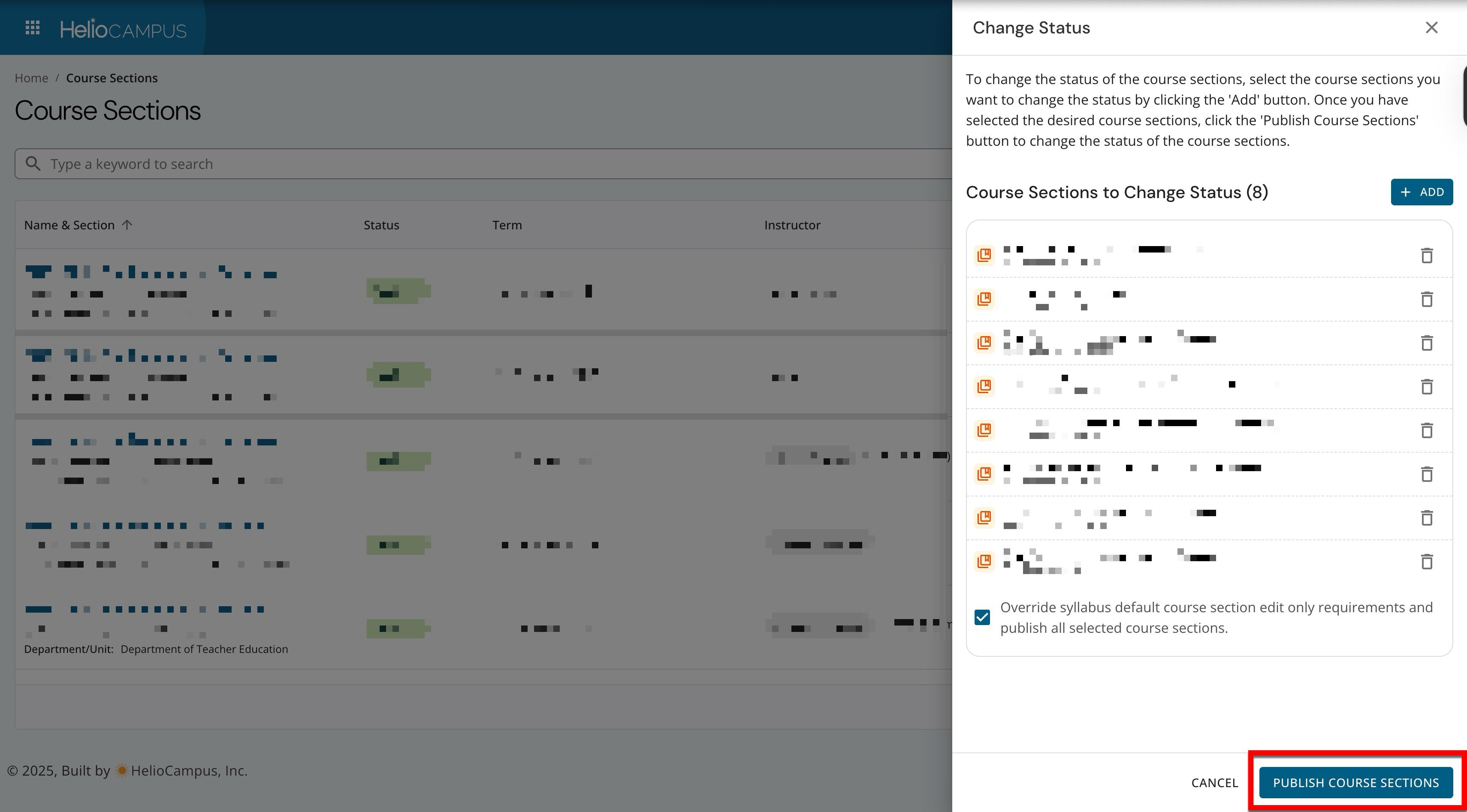
Task: Delete the last course section in list
Action: pos(1427,562)
